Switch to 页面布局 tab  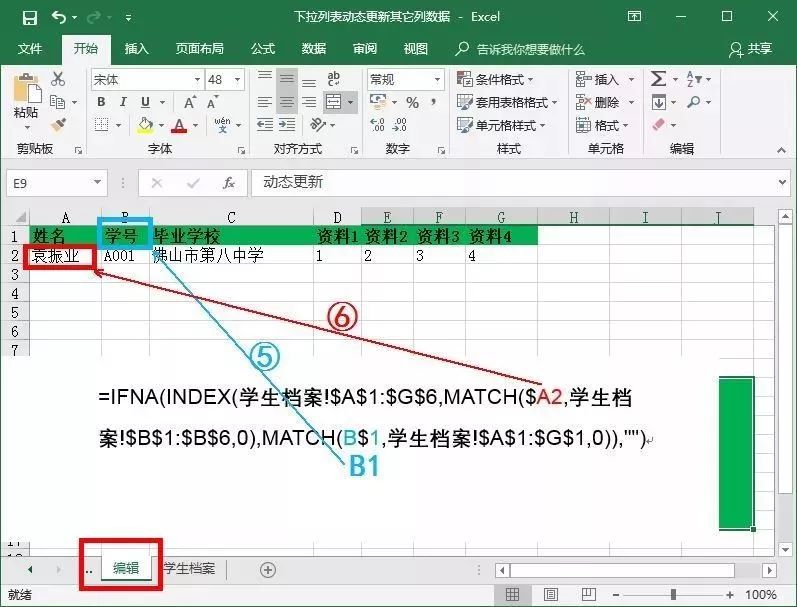tap(200, 48)
